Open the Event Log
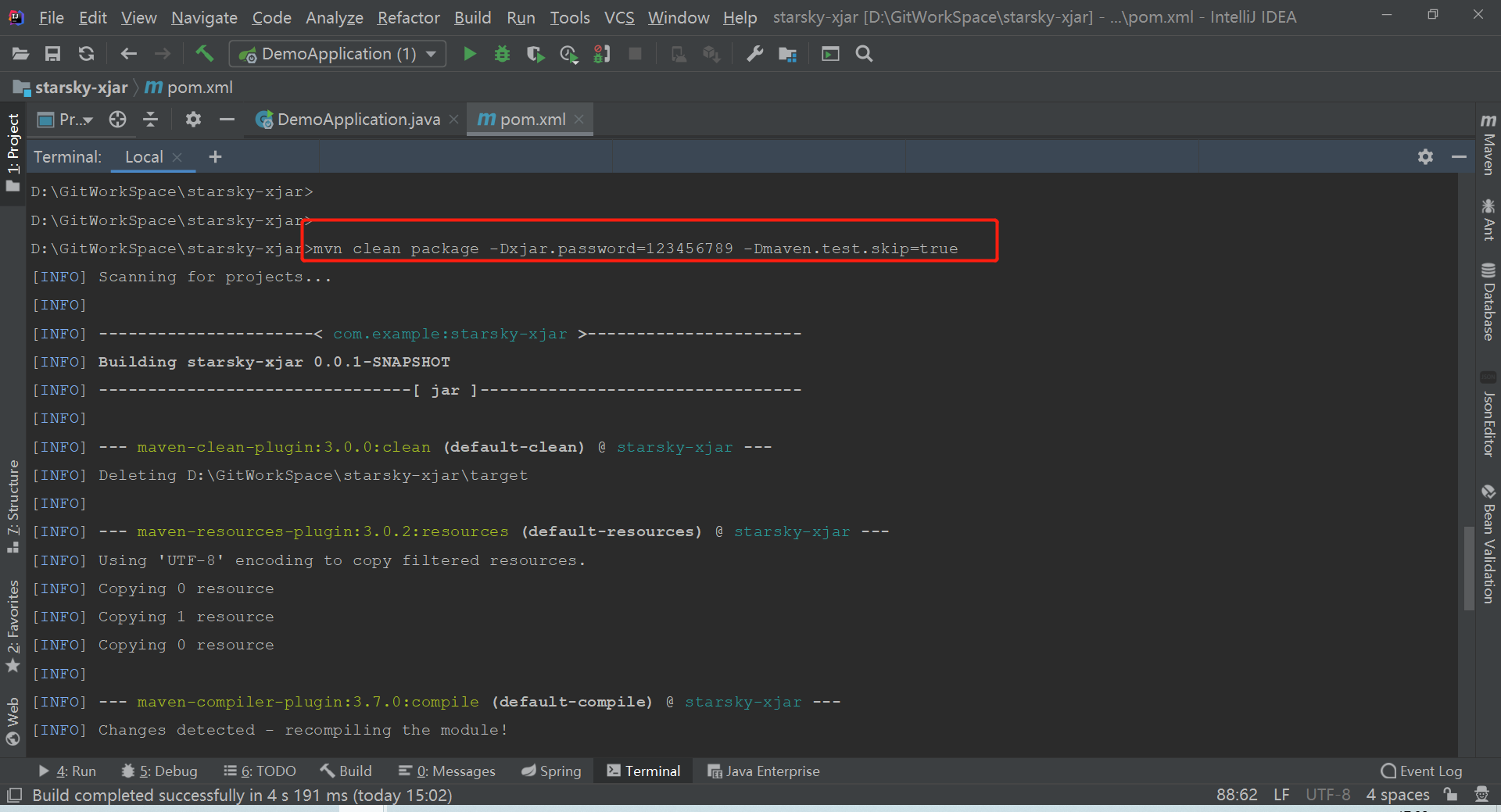Image resolution: width=1501 pixels, height=812 pixels. coord(1421,771)
